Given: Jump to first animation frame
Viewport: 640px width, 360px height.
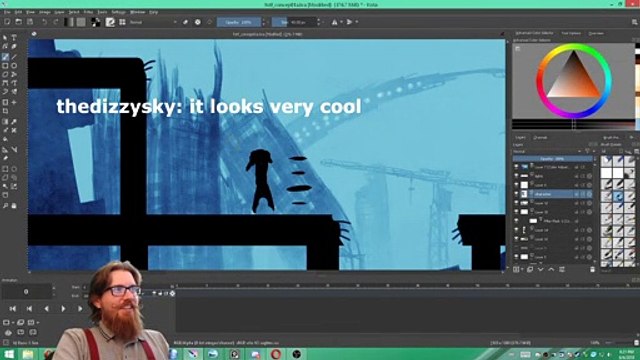Looking at the screenshot, I should [x=13, y=309].
